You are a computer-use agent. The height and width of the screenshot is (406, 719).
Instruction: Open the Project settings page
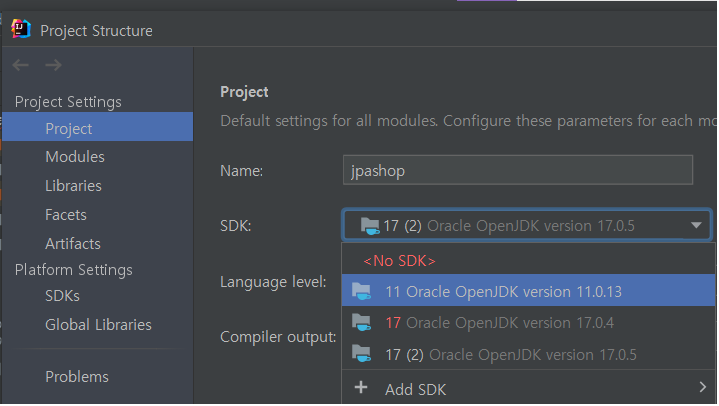98,127
